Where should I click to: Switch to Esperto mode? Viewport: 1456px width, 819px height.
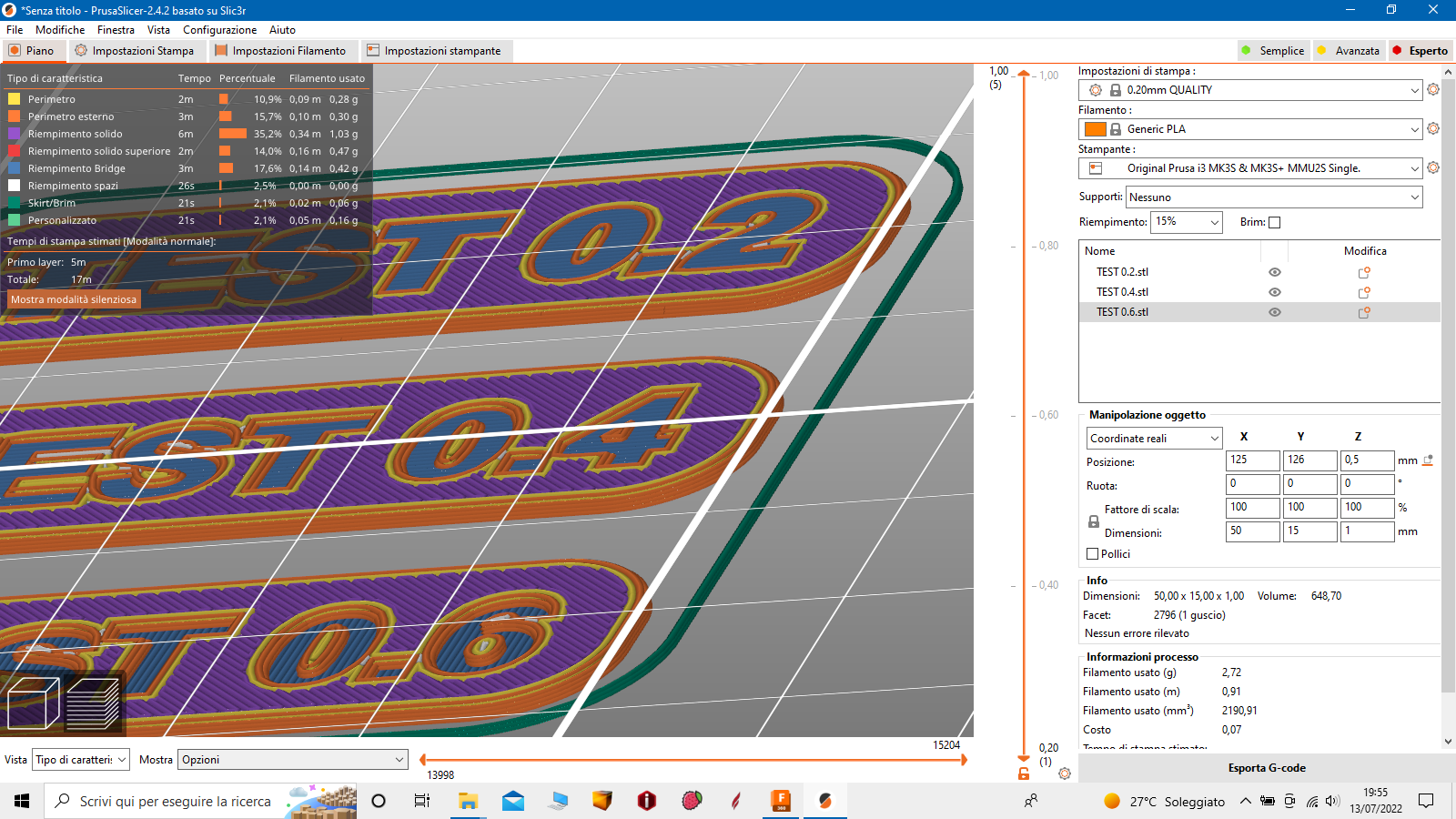[1421, 51]
